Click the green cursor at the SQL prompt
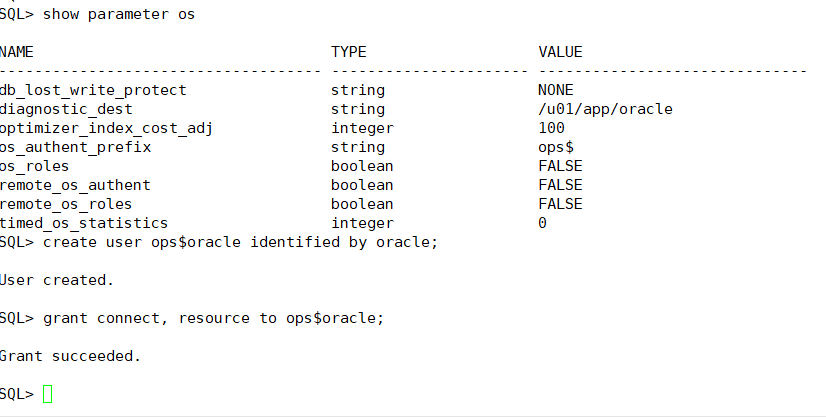 [x=48, y=394]
